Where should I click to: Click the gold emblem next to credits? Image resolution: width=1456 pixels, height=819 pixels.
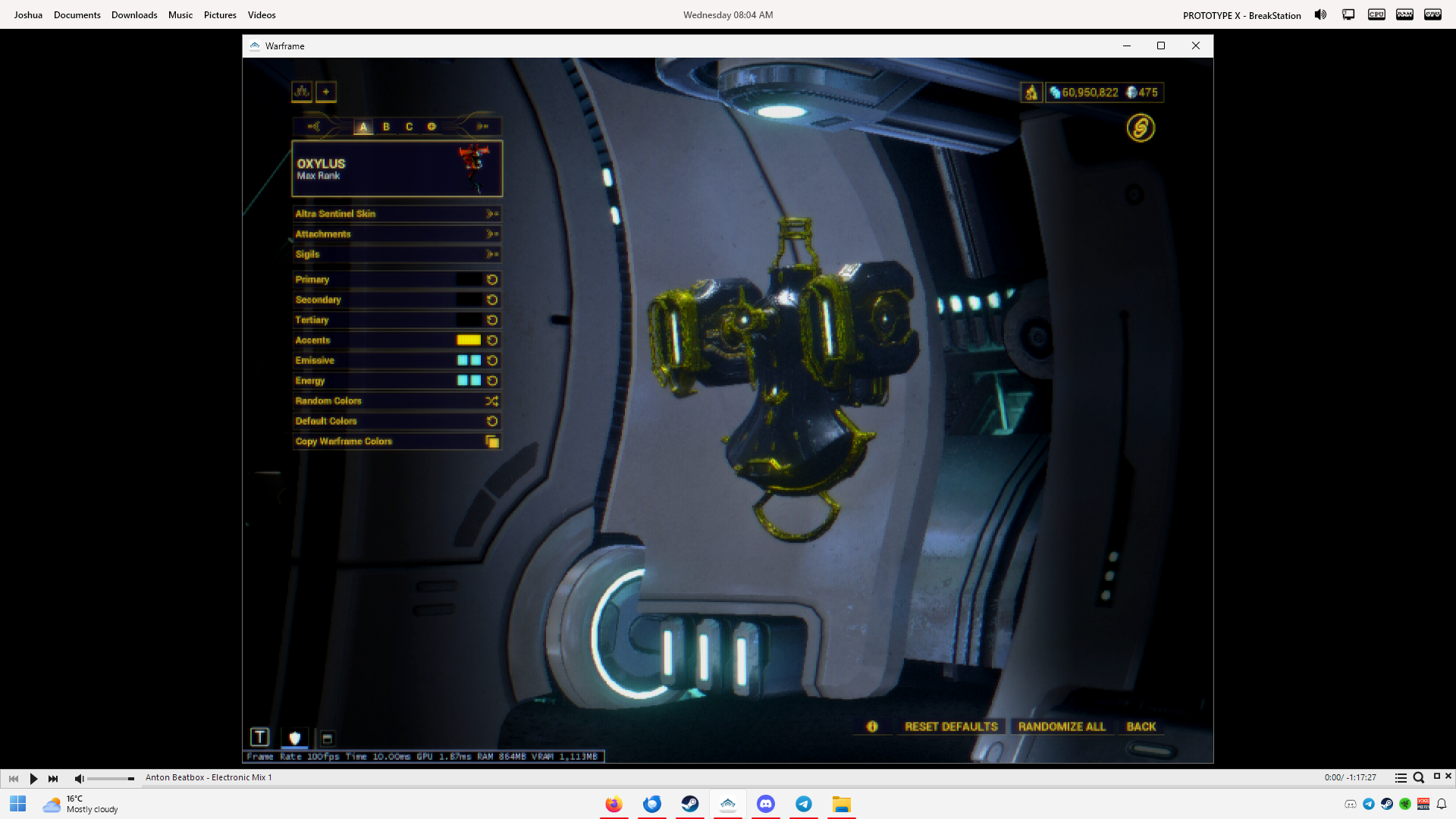point(1031,93)
